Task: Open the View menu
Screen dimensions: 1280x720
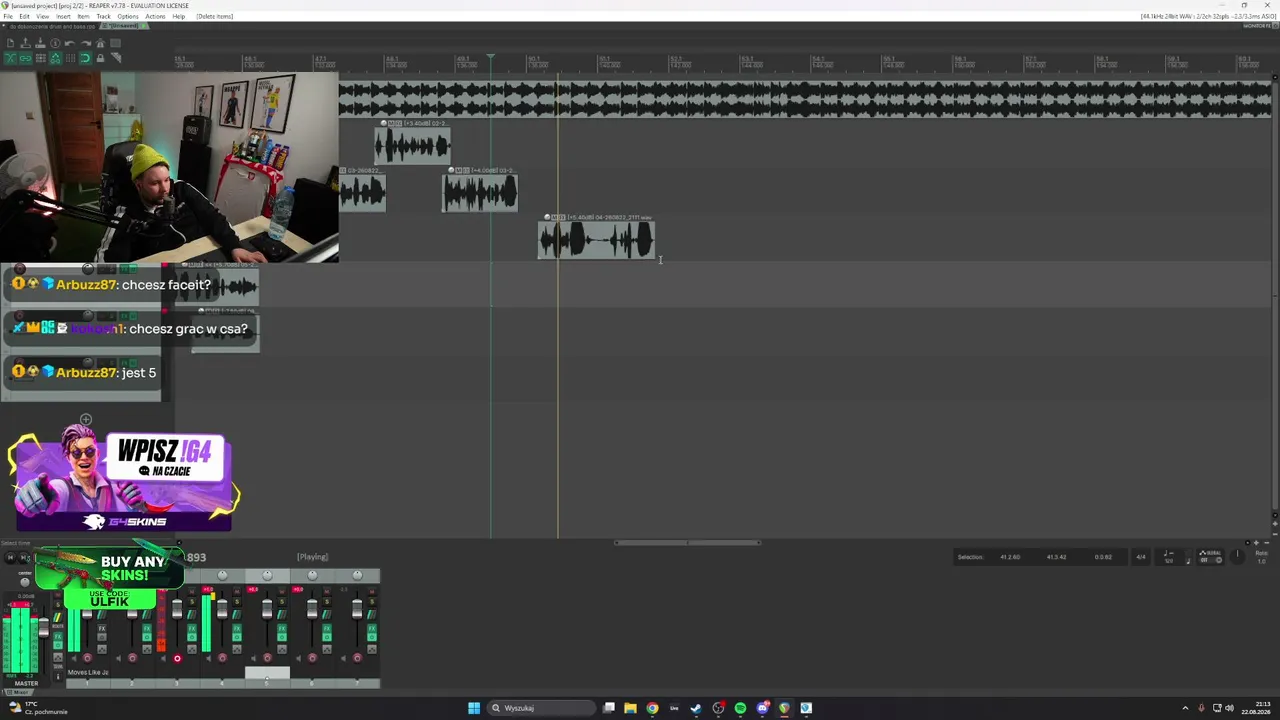Action: [x=42, y=16]
